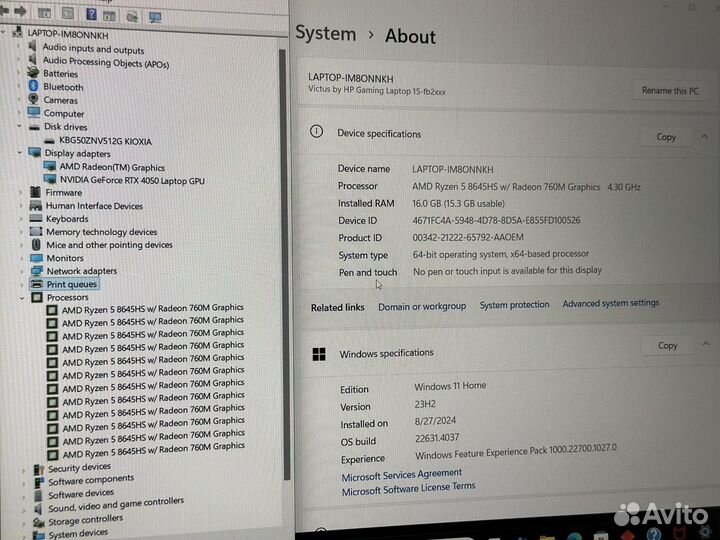Expand the Network adapters tree node
This screenshot has height=540, width=720.
pyautogui.click(x=22, y=271)
